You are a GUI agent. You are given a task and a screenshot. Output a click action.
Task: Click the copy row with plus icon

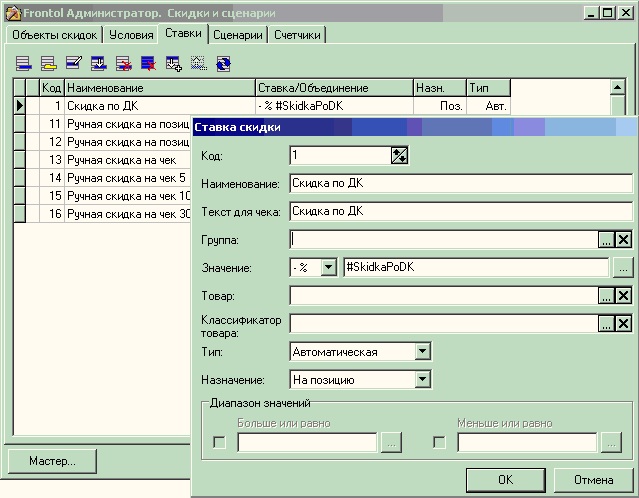[x=174, y=64]
